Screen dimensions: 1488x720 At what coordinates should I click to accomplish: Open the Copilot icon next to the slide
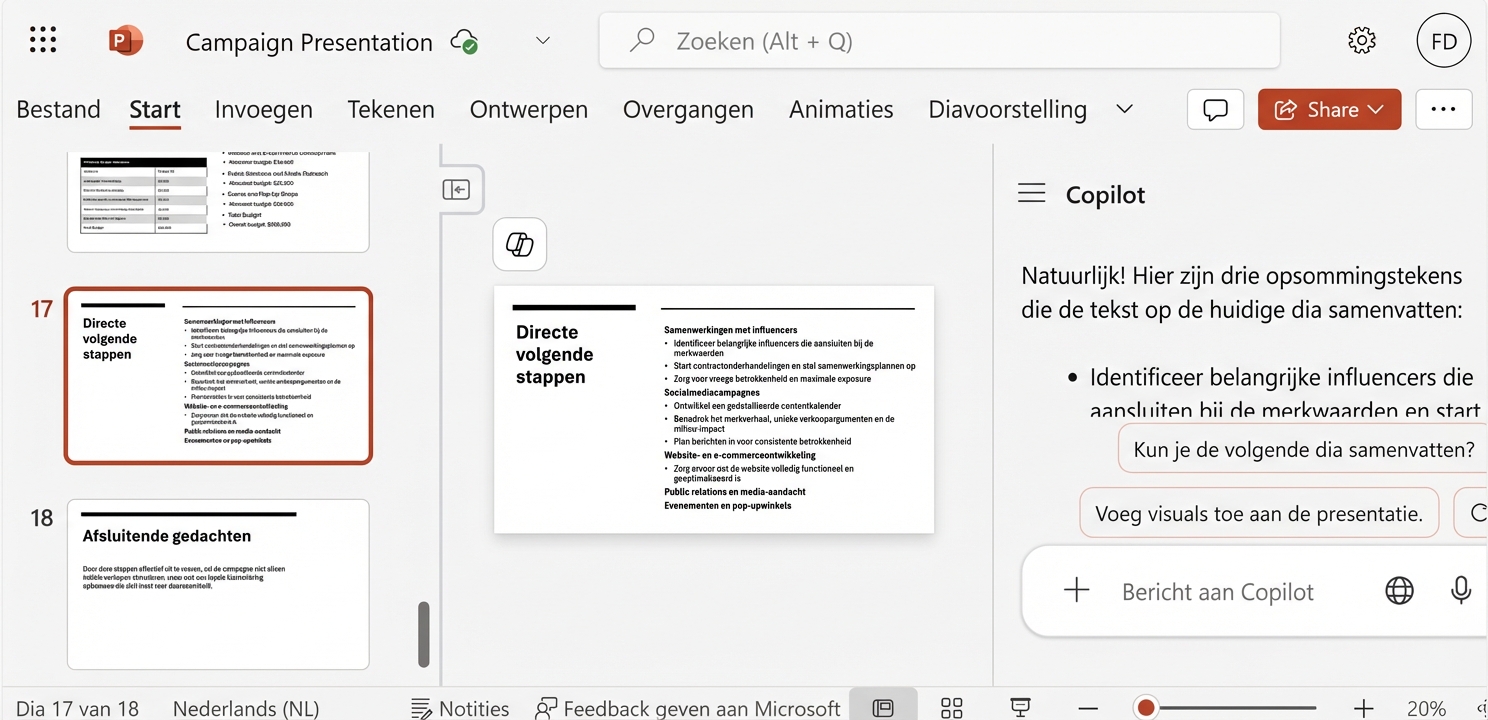click(519, 243)
